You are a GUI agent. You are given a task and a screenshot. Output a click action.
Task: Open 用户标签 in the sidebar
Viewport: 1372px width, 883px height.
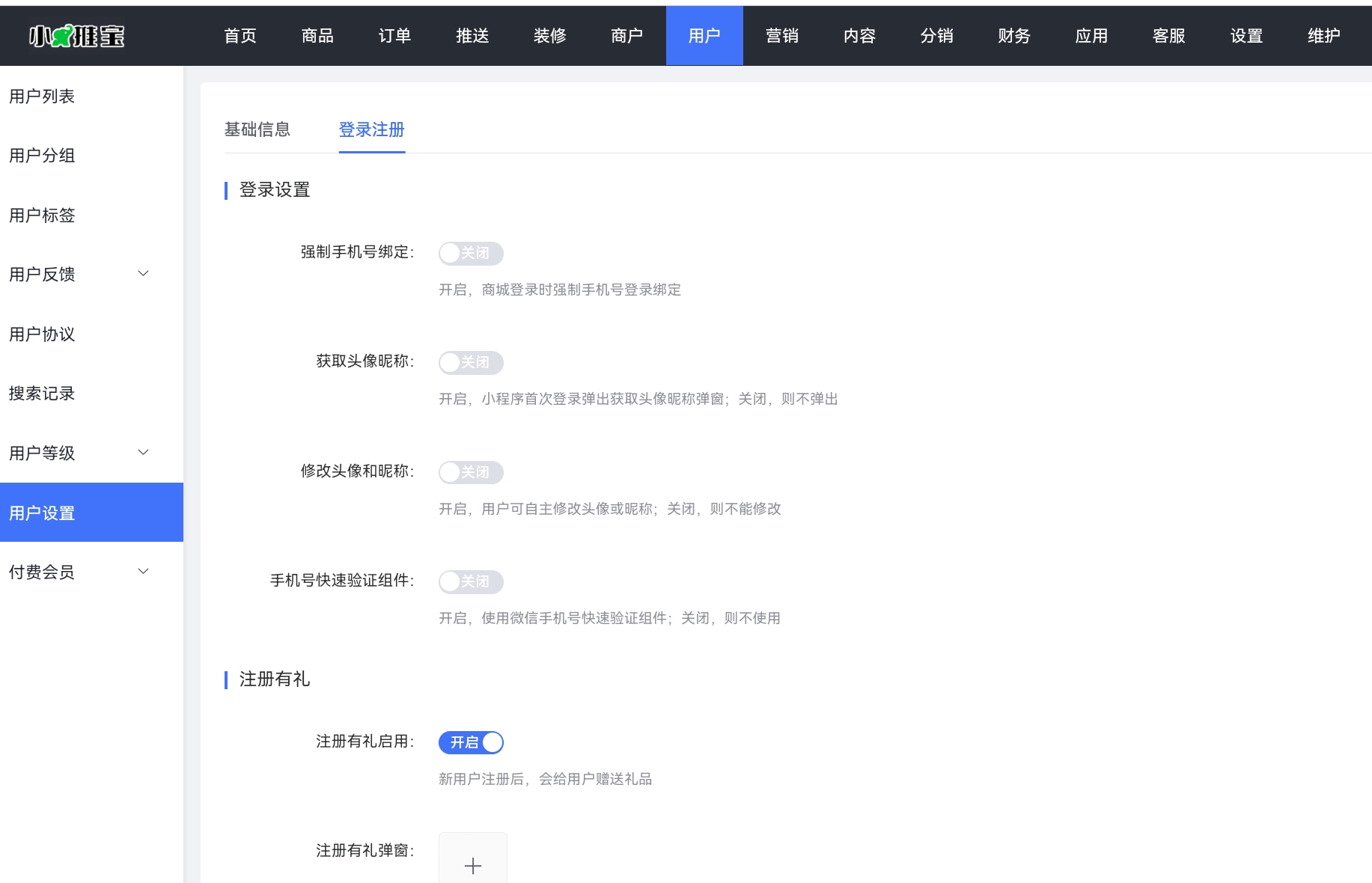tap(42, 216)
